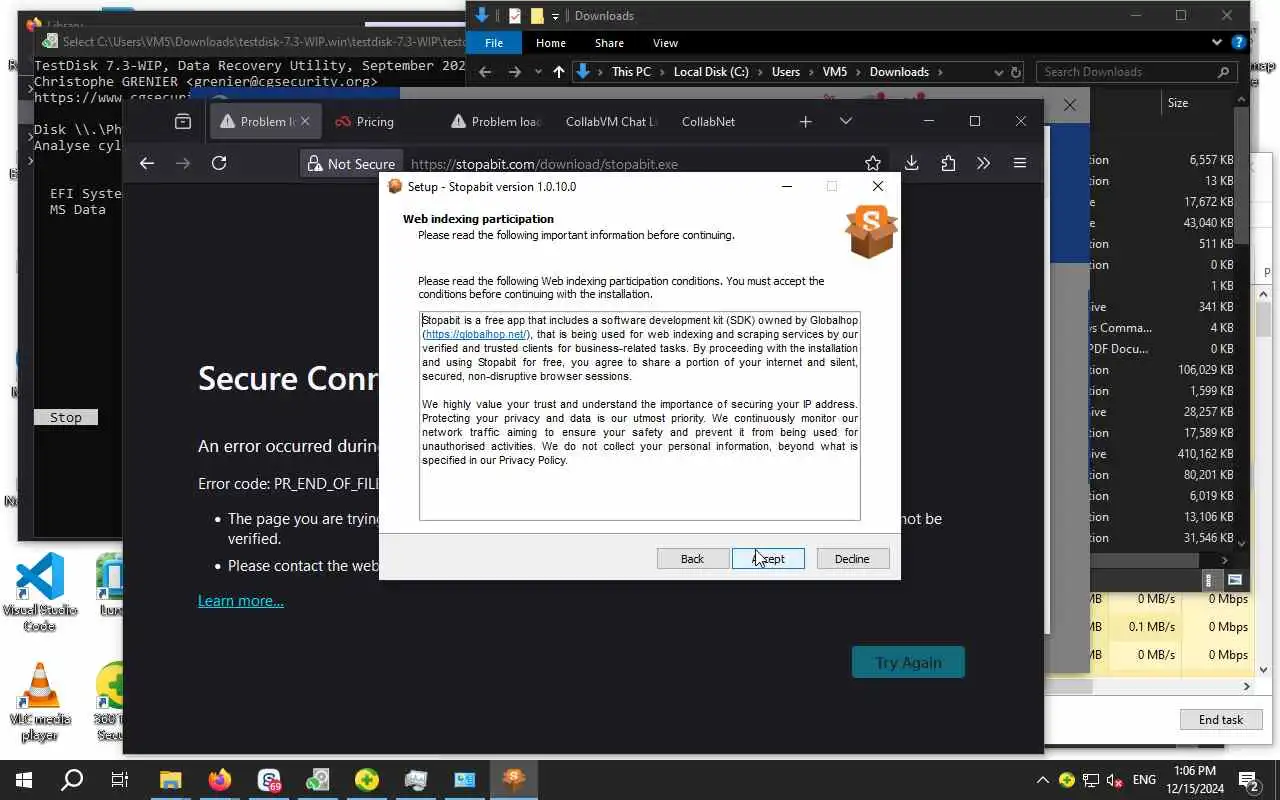
Task: Click Explorer's Forward arrow
Action: coord(514,72)
